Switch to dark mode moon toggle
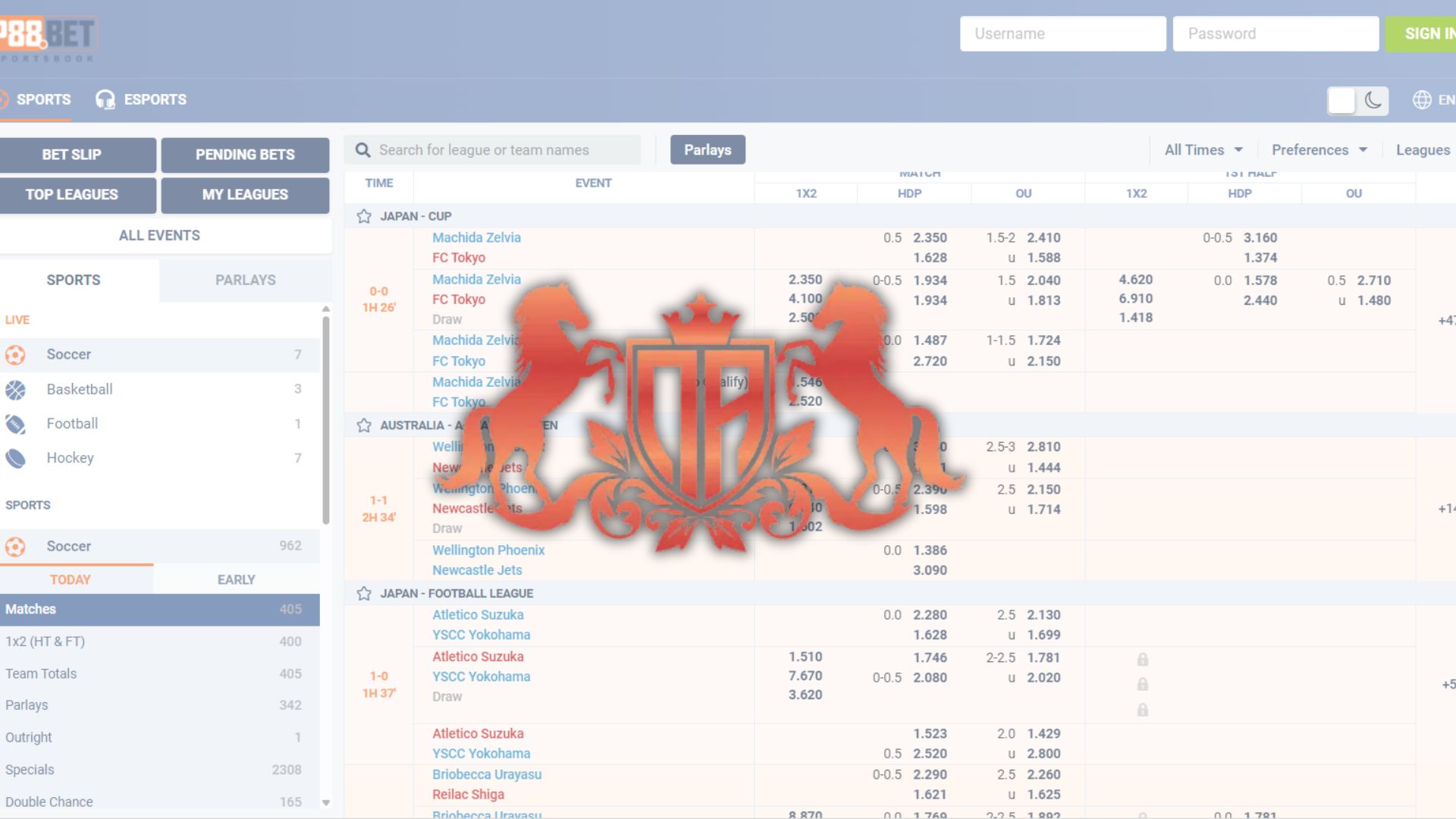This screenshot has height=819, width=1456. (1373, 100)
